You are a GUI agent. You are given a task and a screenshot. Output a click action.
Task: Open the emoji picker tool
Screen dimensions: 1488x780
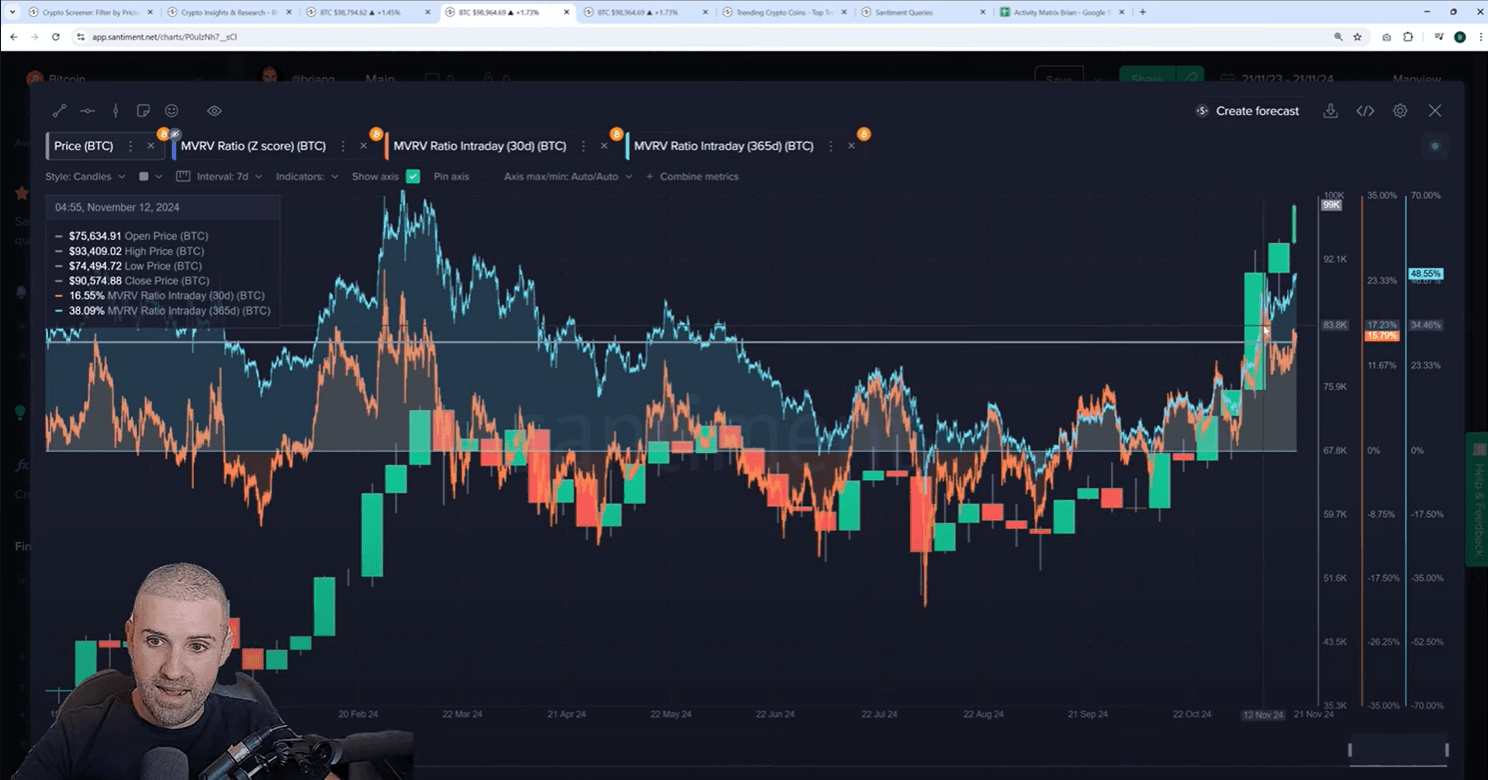(x=172, y=111)
